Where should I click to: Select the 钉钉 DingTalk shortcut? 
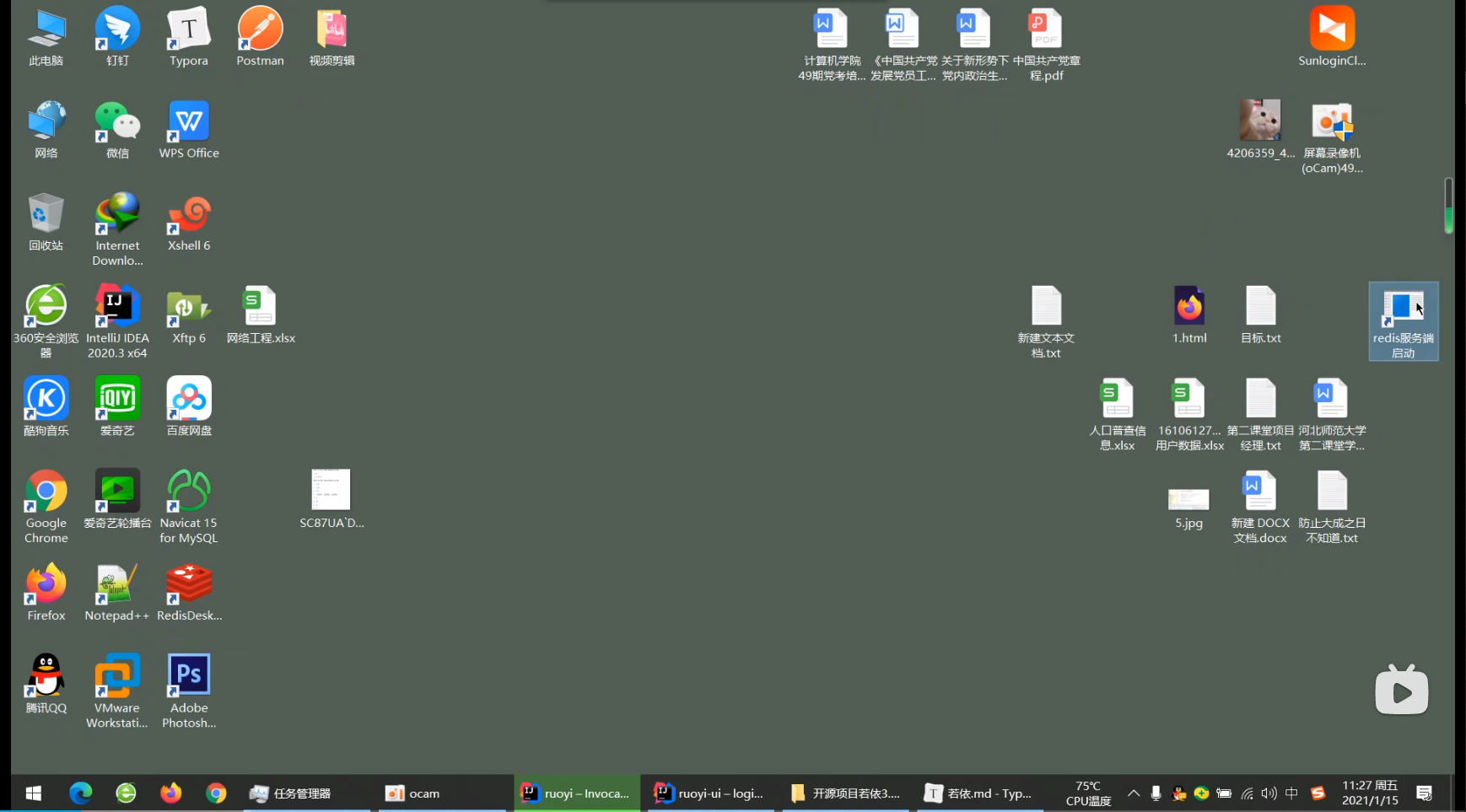coord(117,37)
